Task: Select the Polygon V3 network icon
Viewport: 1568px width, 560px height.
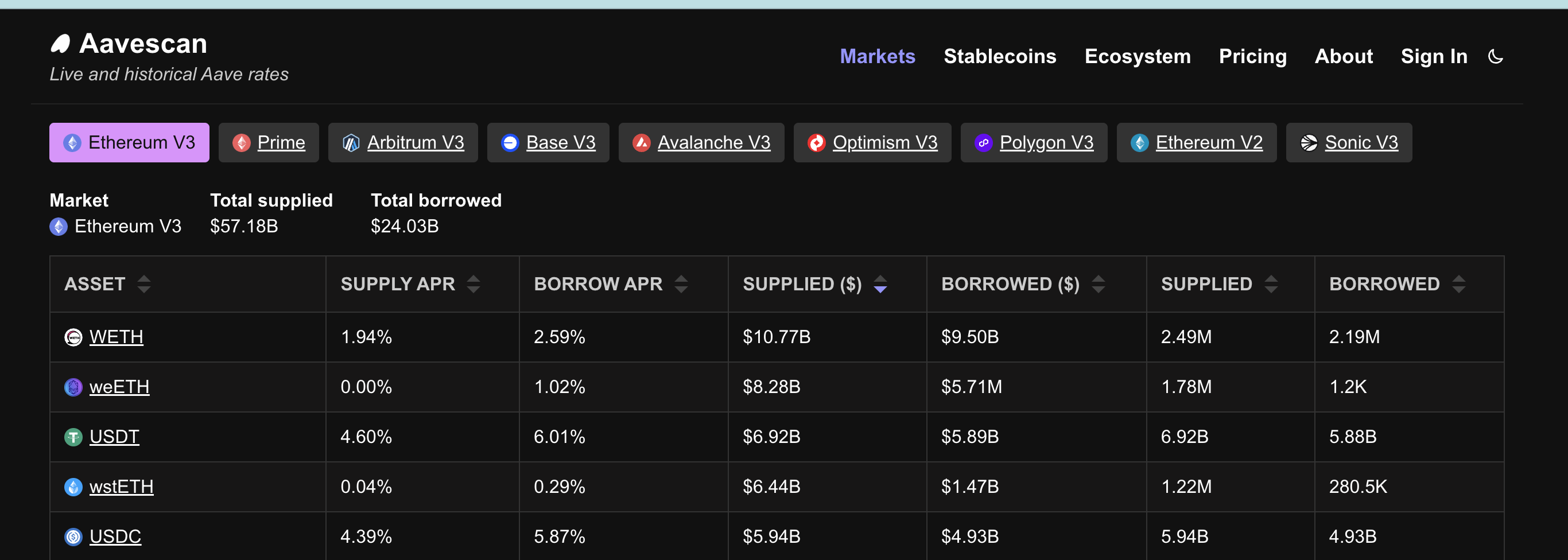Action: [x=983, y=142]
